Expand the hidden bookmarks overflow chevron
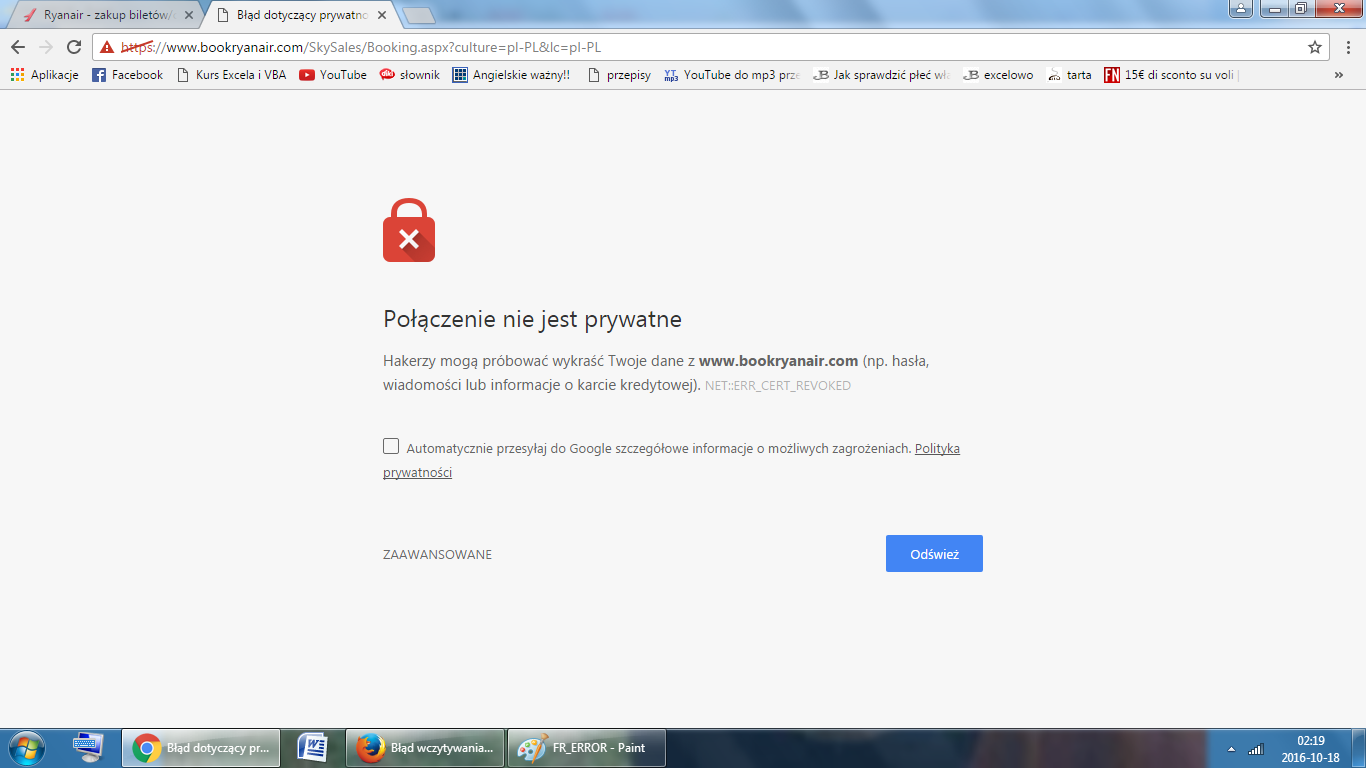This screenshot has height=768, width=1366. [x=1339, y=75]
